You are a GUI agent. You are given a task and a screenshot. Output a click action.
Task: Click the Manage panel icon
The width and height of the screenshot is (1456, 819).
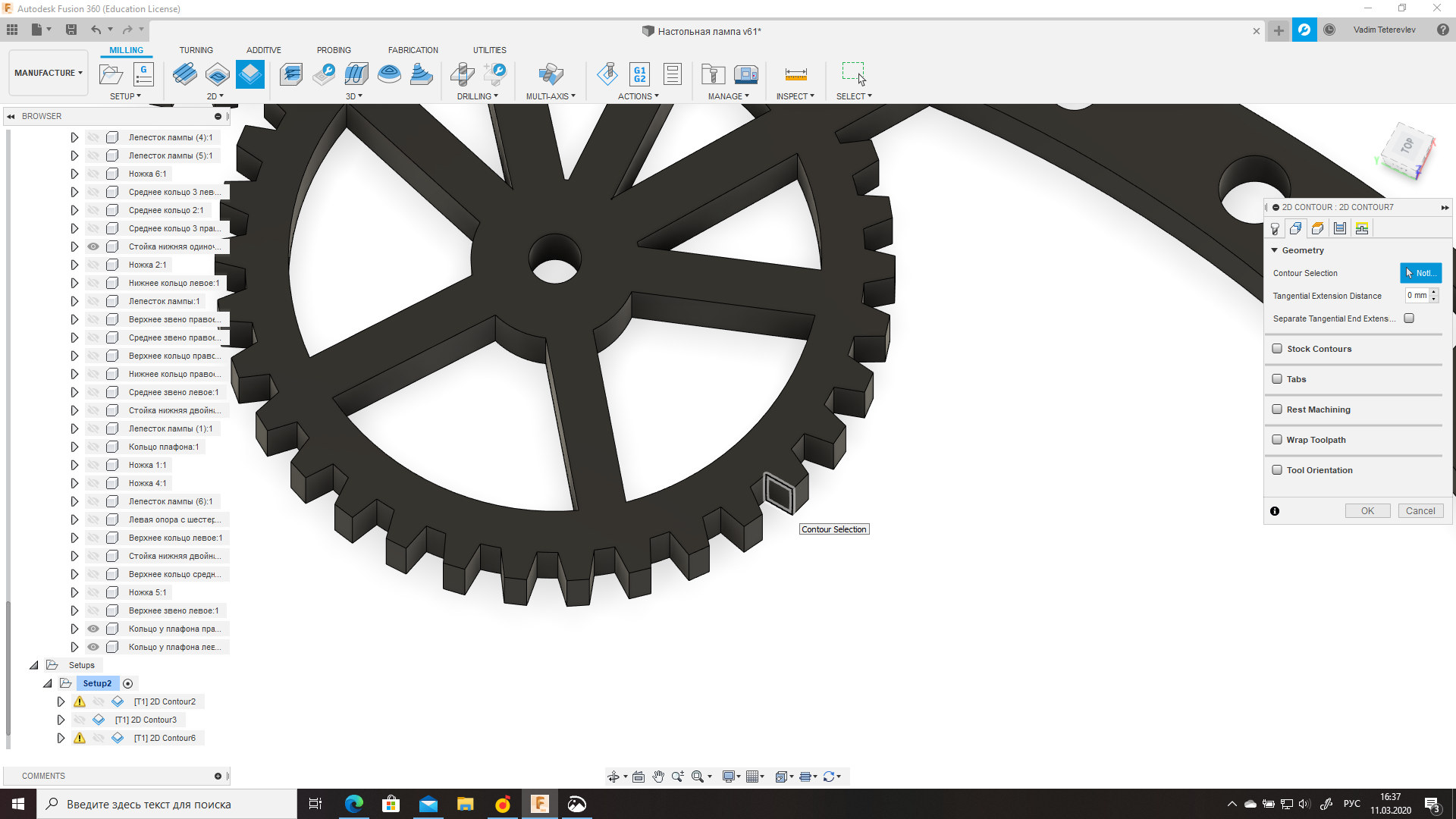click(x=729, y=75)
